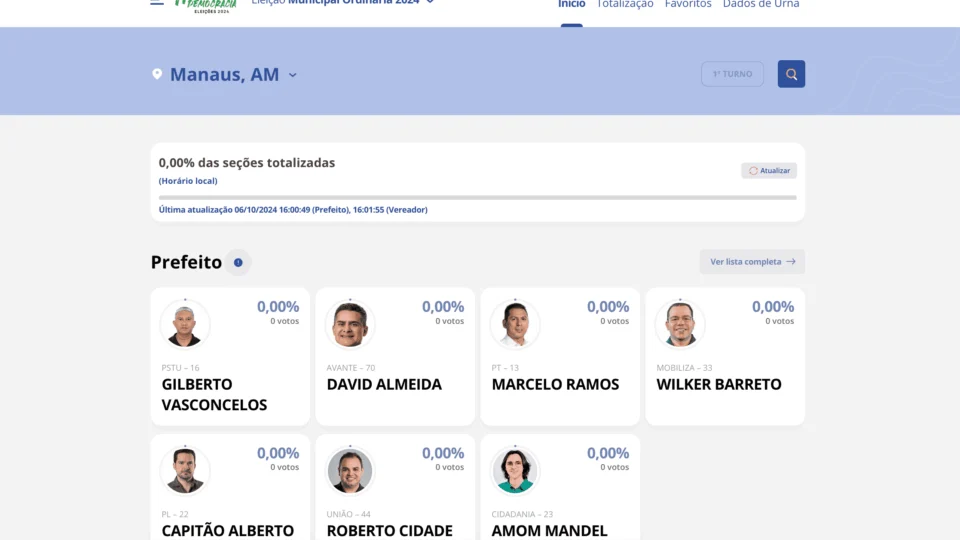
Task: Click Amom Mandel 0,00% percentage
Action: (608, 453)
